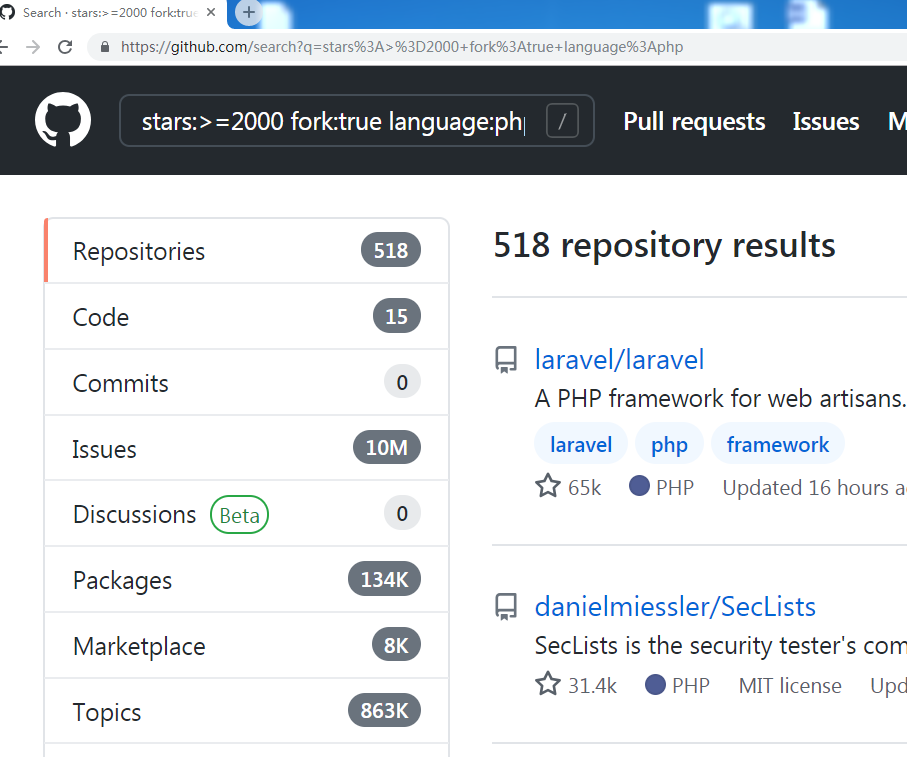This screenshot has height=757, width=907.
Task: Open the laravel/laravel repository link
Action: [620, 360]
